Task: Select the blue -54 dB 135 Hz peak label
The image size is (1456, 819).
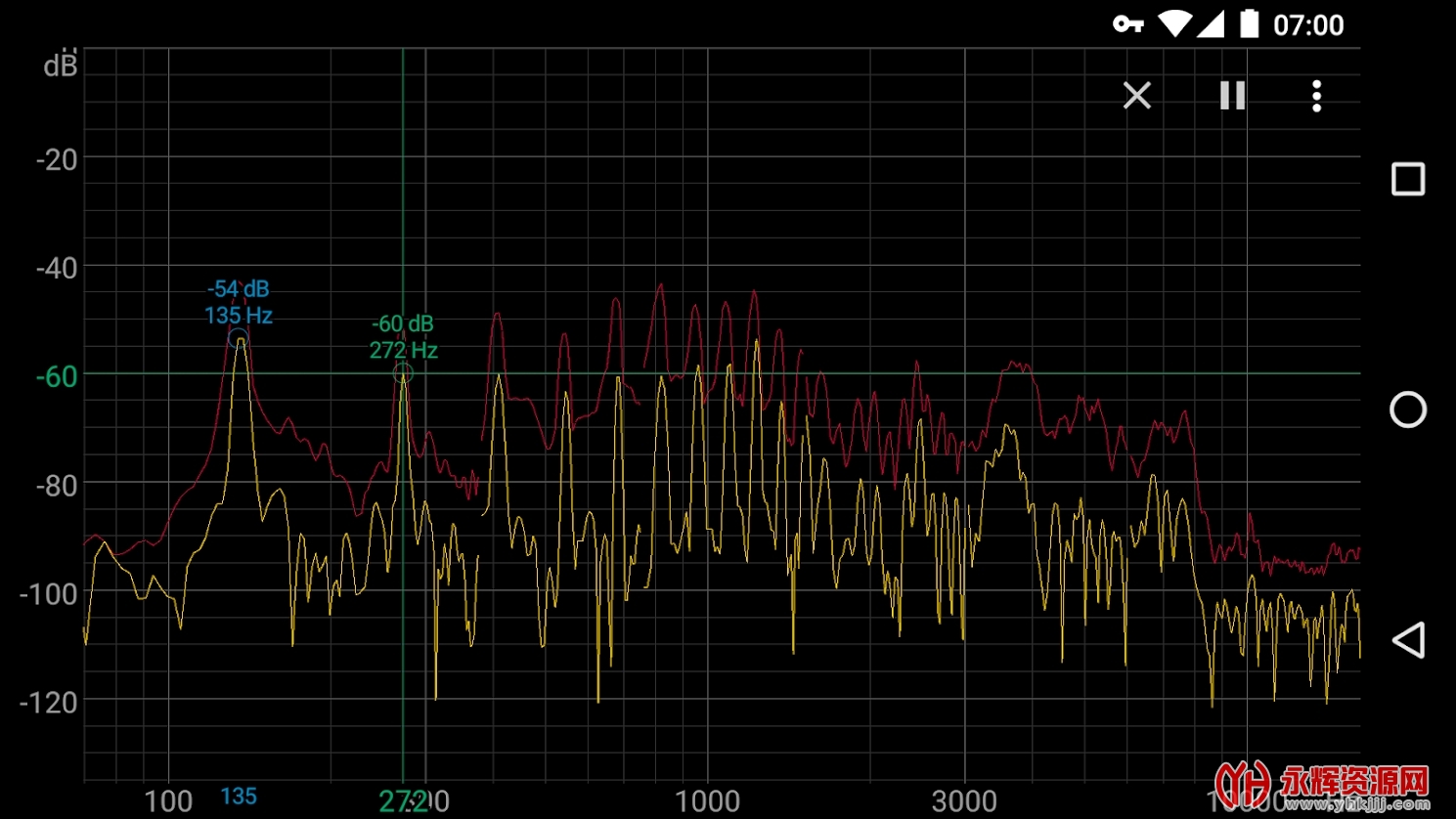Action: pos(238,302)
